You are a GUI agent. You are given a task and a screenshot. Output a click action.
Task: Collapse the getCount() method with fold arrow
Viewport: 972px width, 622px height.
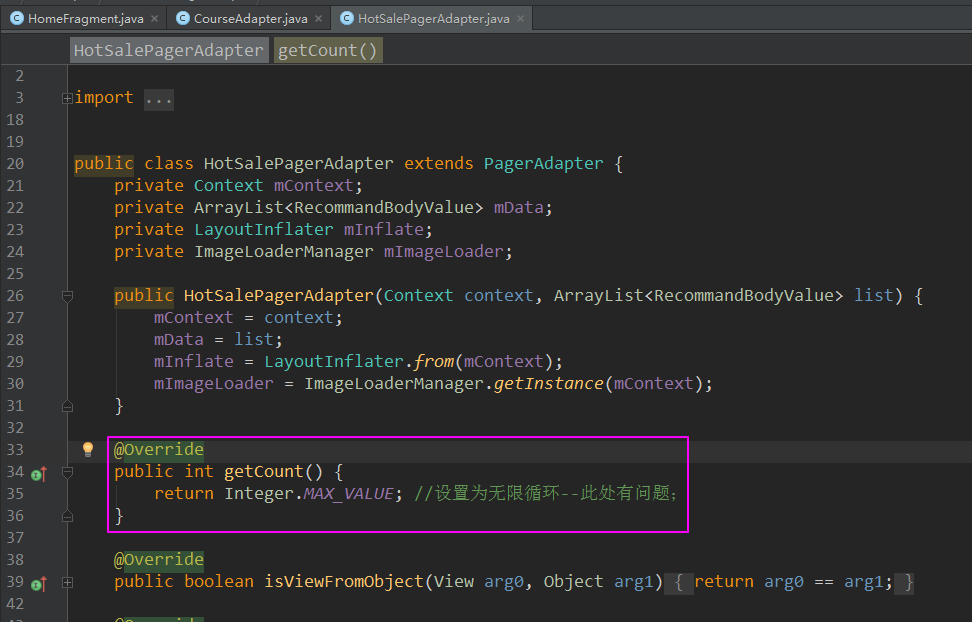point(66,472)
